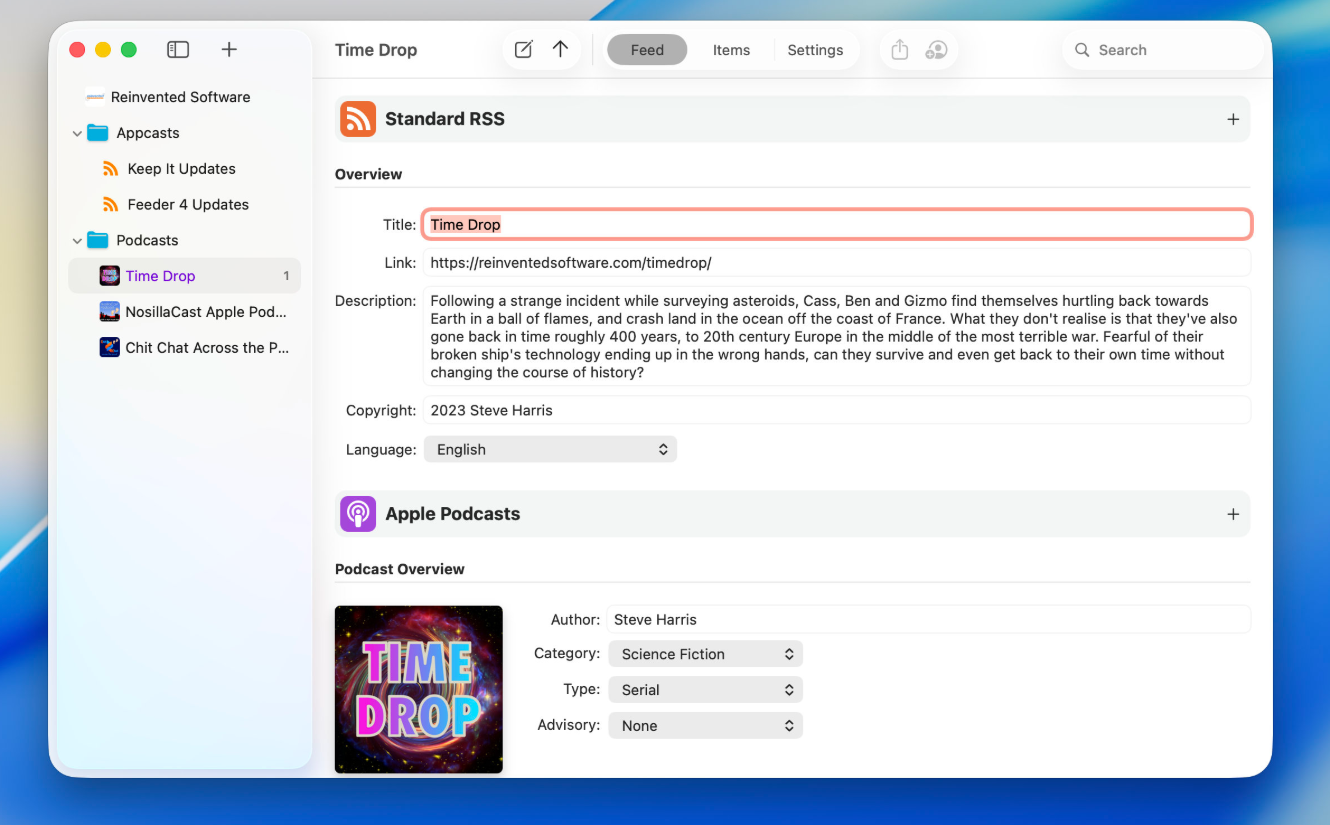1330x825 pixels.
Task: Click the compose new item icon
Action: point(523,50)
